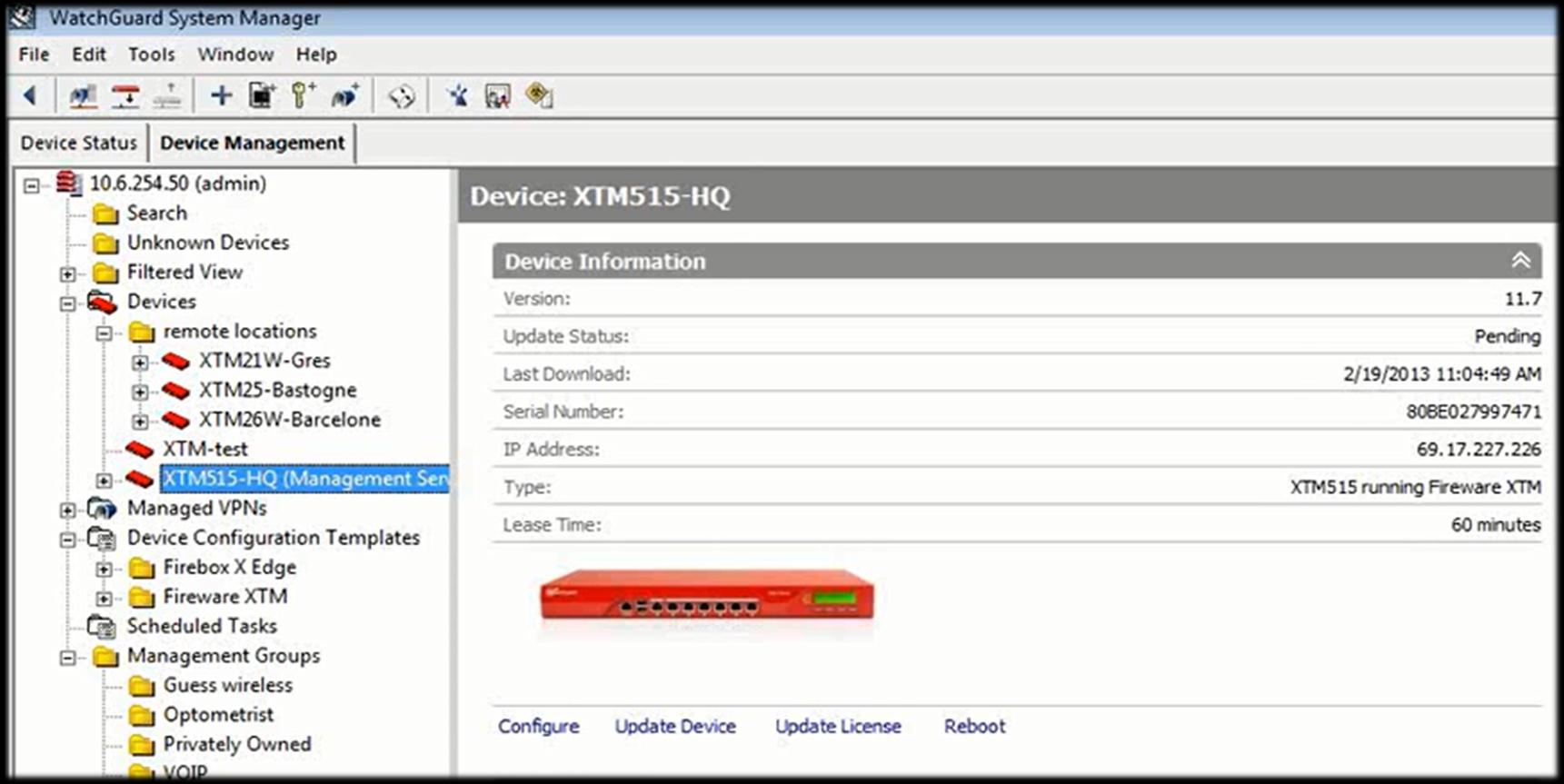Click the Connect to Server toolbar icon
This screenshot has width=1564, height=784.
[83, 95]
